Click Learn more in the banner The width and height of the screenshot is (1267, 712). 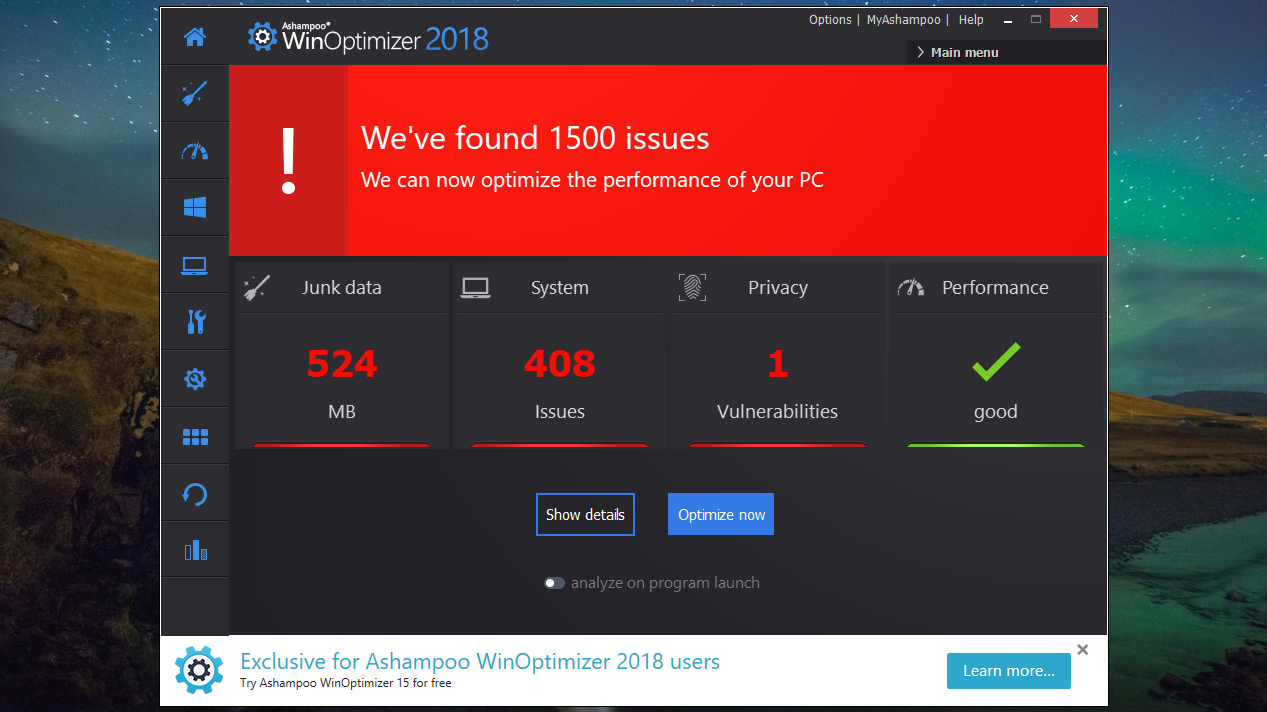(x=1008, y=671)
